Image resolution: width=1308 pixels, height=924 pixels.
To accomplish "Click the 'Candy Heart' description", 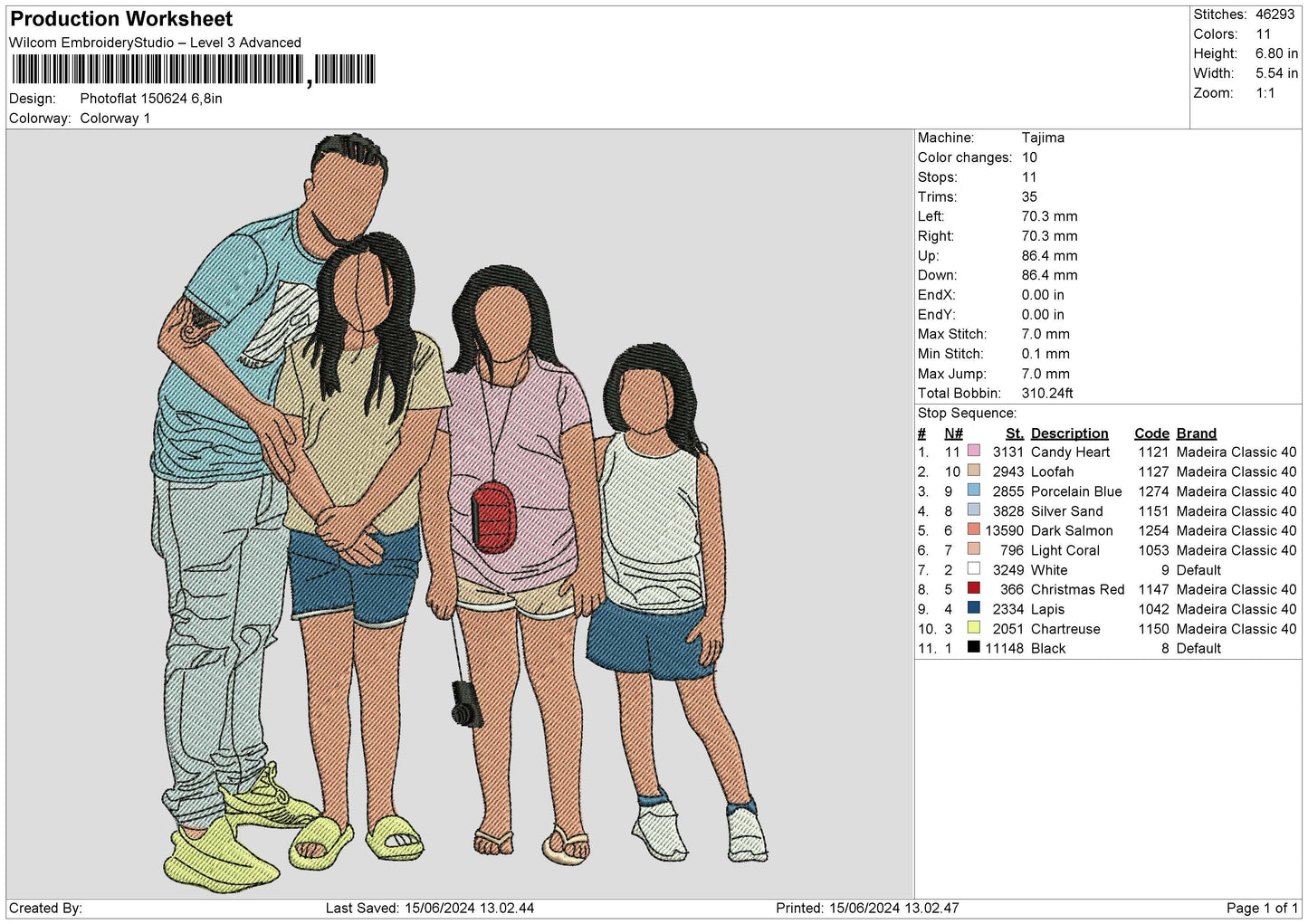I will pyautogui.click(x=1070, y=452).
